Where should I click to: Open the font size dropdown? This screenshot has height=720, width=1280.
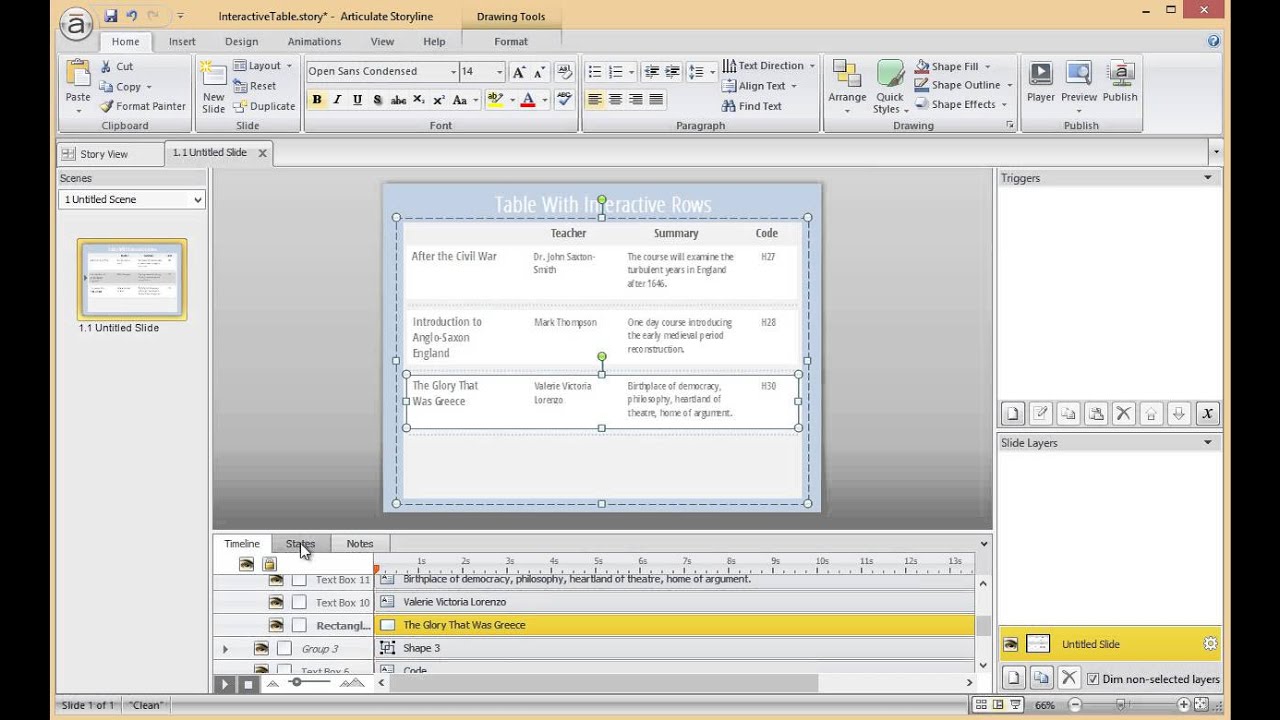[499, 72]
